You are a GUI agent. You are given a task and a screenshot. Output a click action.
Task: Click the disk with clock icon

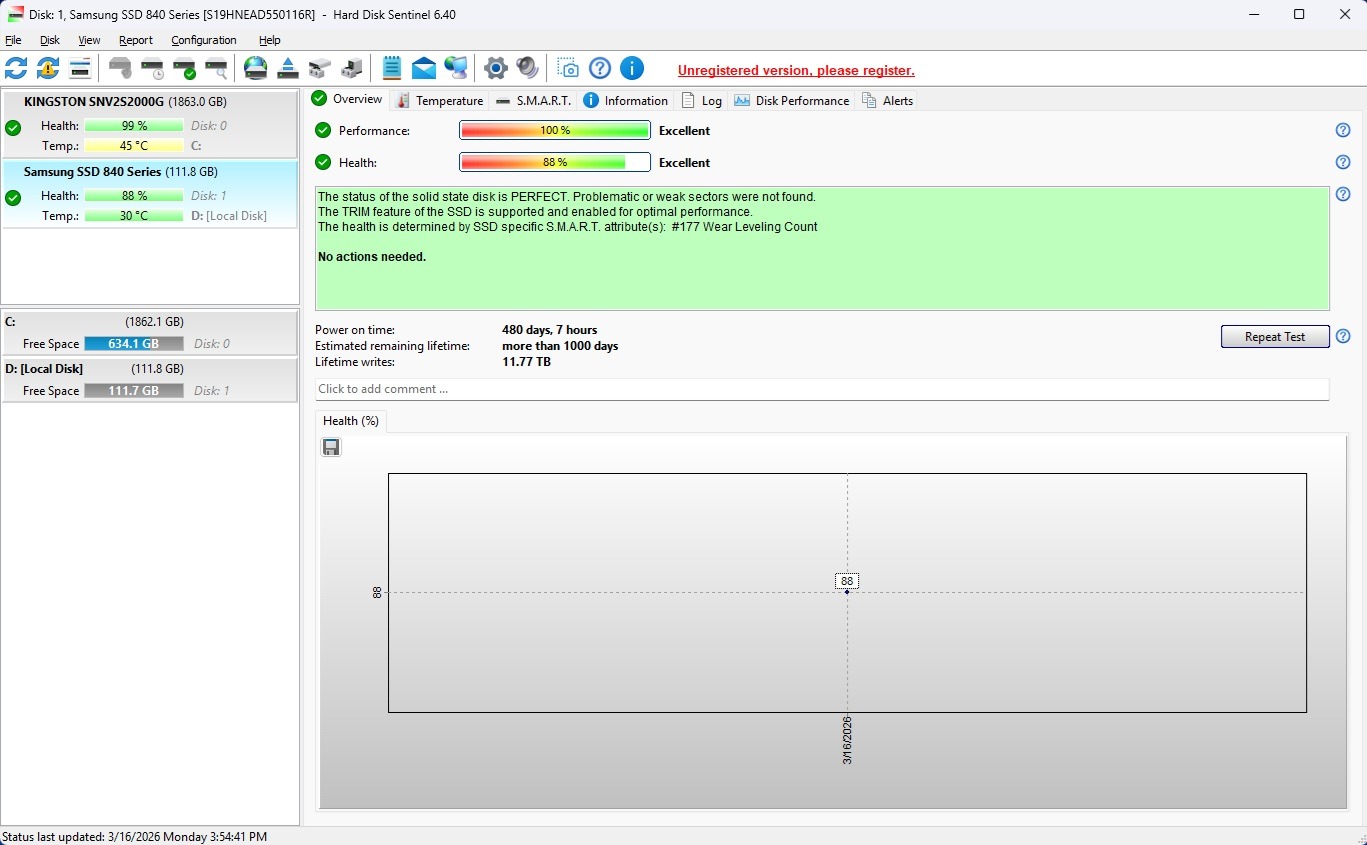[x=152, y=68]
